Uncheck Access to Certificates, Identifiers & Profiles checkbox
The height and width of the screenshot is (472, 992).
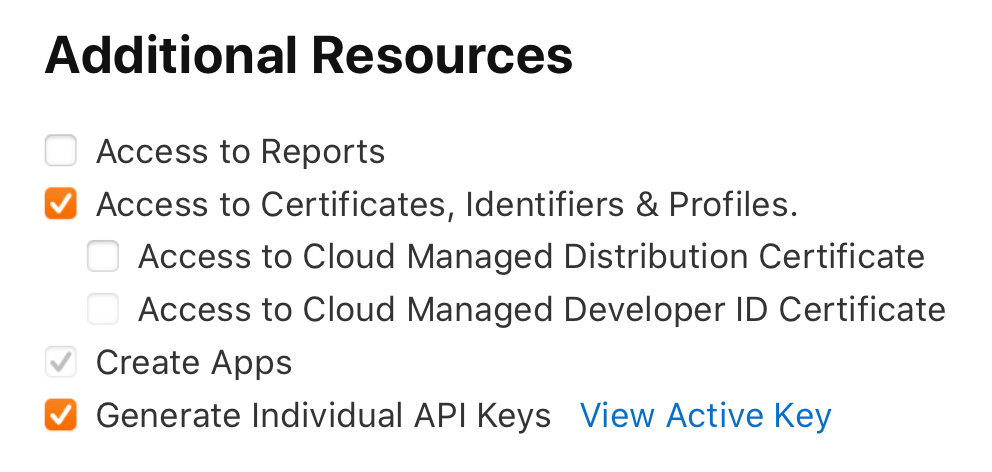pyautogui.click(x=61, y=204)
